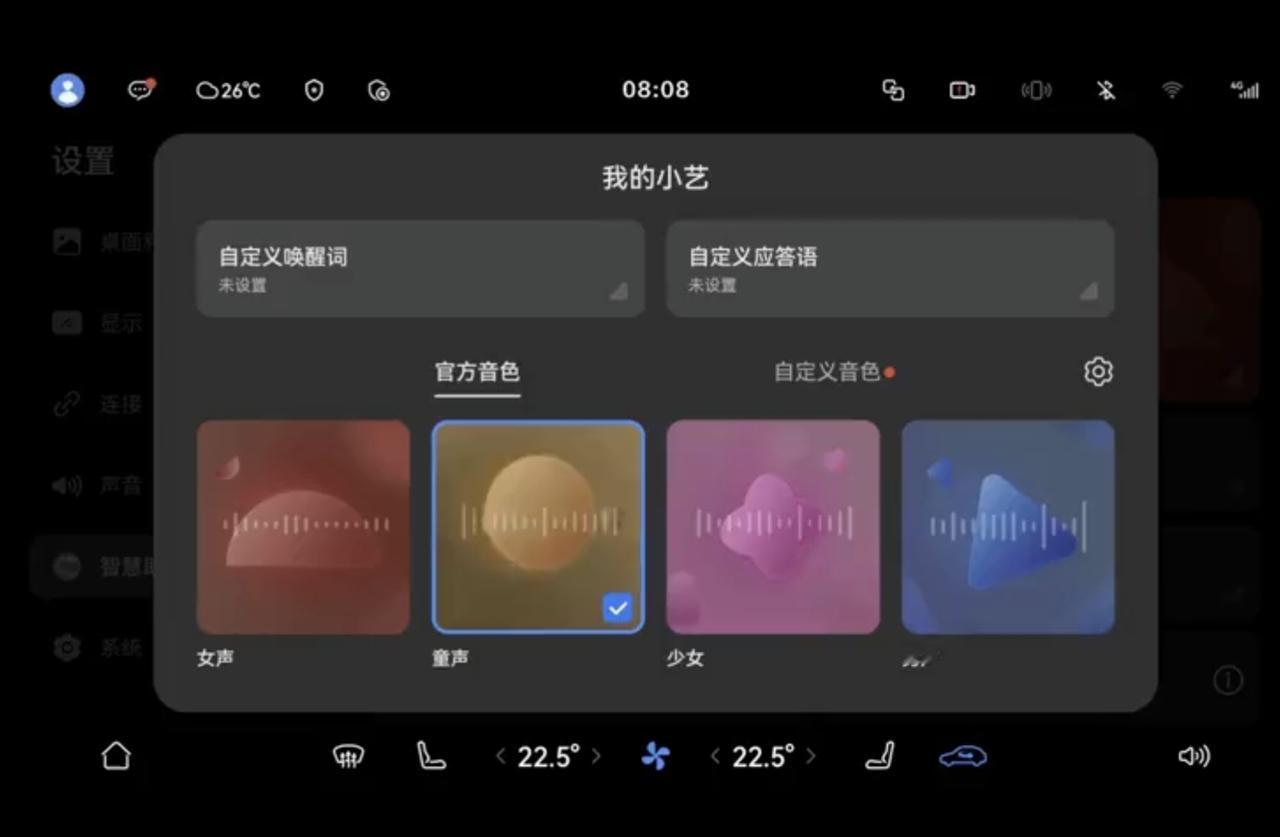The height and width of the screenshot is (837, 1280).
Task: Click the 声音 sound settings icon
Action: [66, 485]
